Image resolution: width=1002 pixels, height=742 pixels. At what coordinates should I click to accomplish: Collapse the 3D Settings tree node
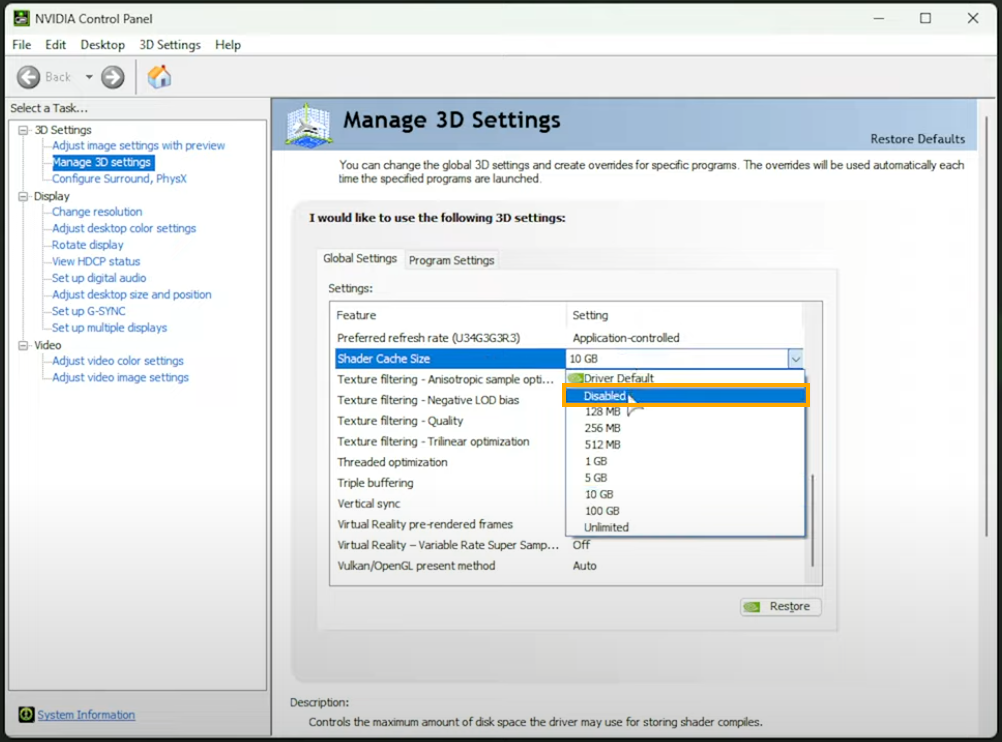coord(24,130)
